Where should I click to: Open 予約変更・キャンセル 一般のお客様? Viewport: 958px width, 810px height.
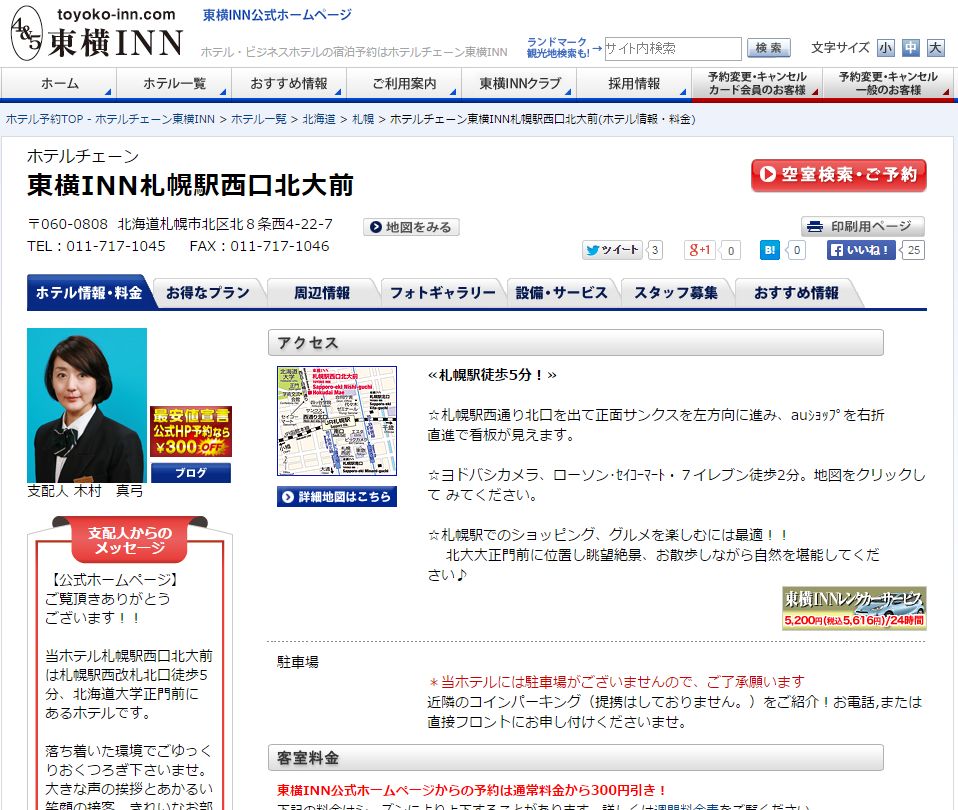click(888, 84)
